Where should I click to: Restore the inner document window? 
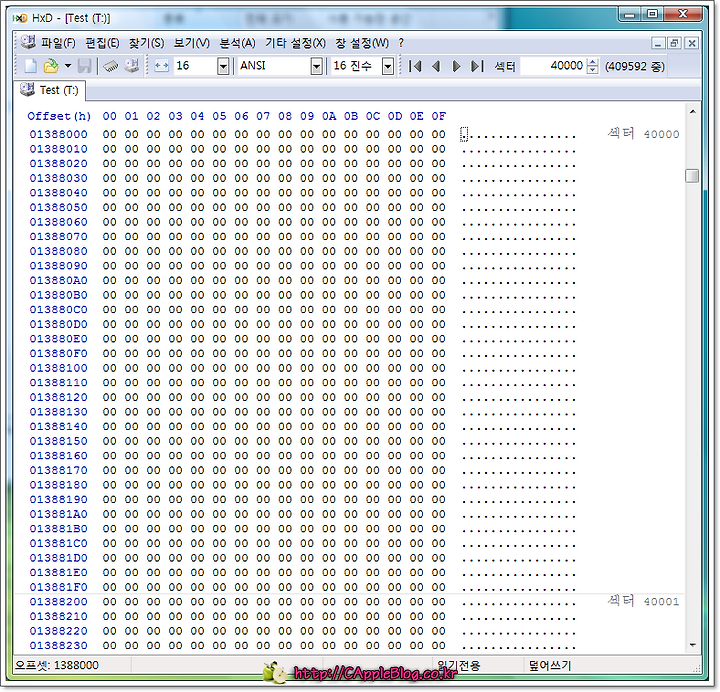tap(674, 43)
